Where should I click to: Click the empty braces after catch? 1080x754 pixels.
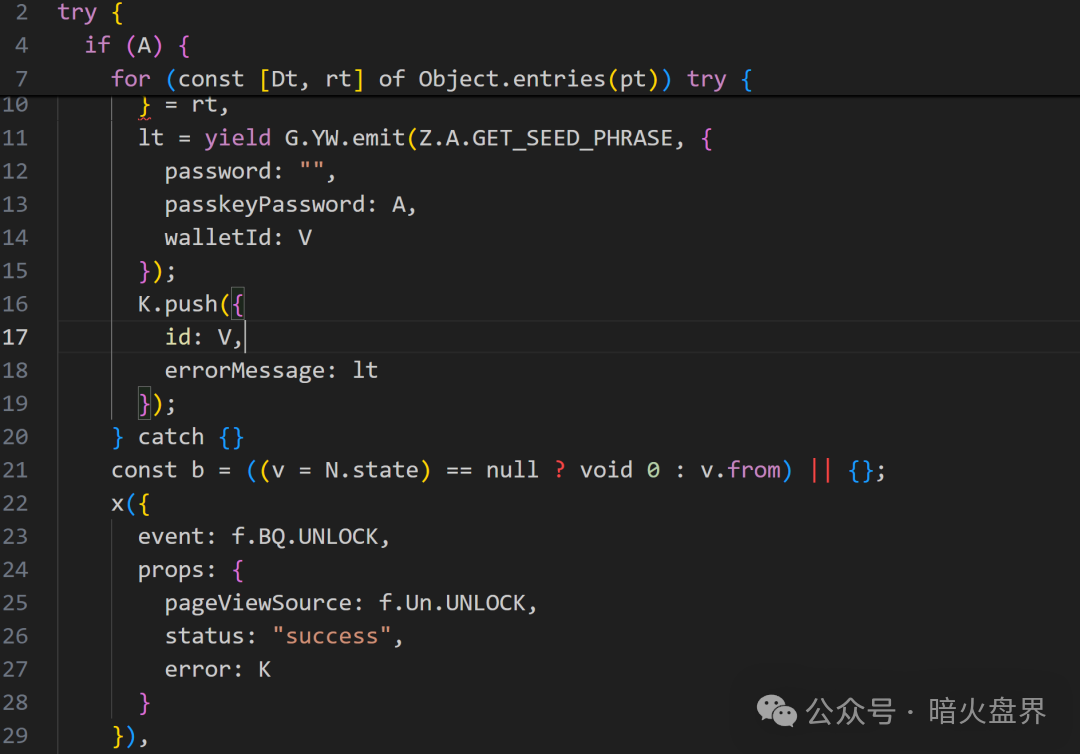[231, 437]
